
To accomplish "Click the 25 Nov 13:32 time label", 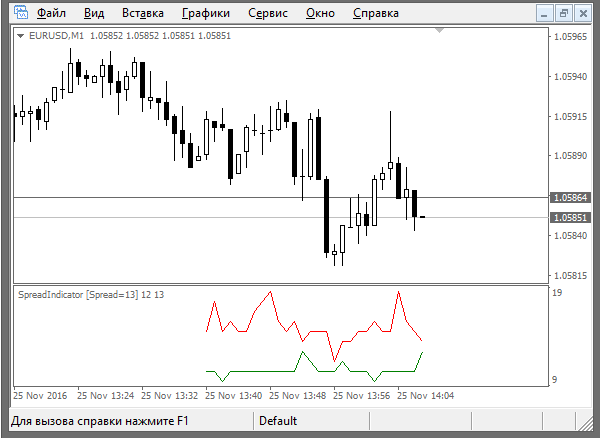I will tap(170, 396).
